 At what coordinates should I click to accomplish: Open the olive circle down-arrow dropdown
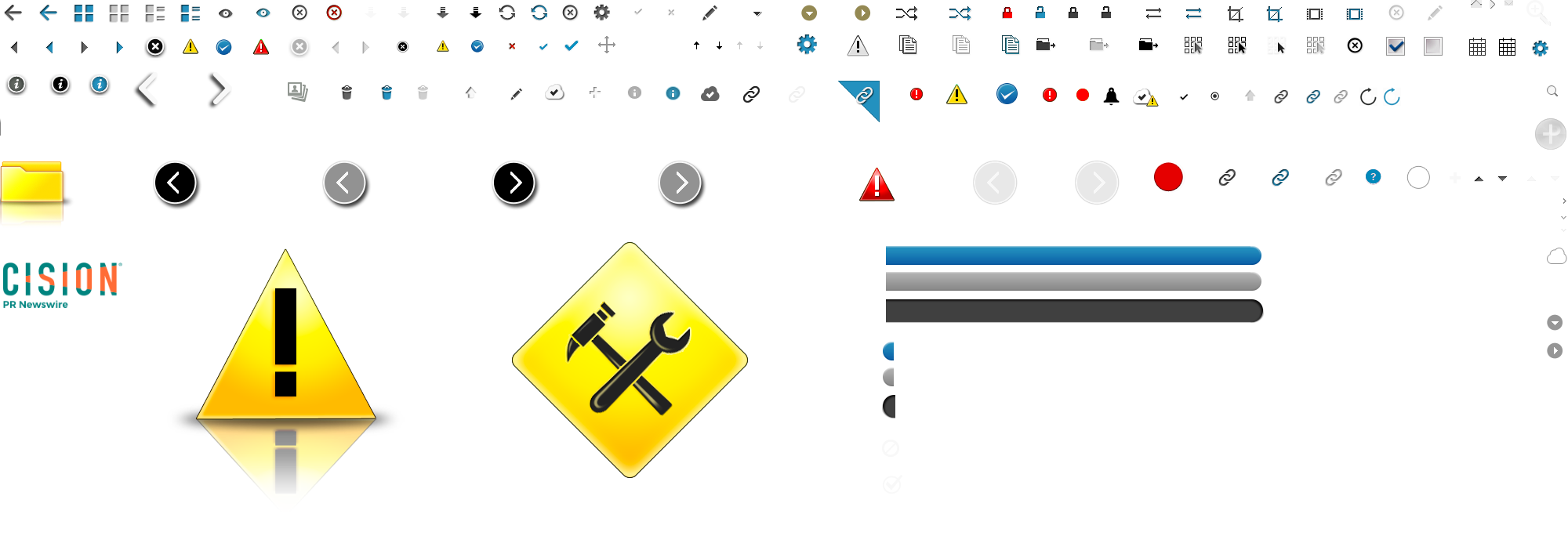[809, 13]
